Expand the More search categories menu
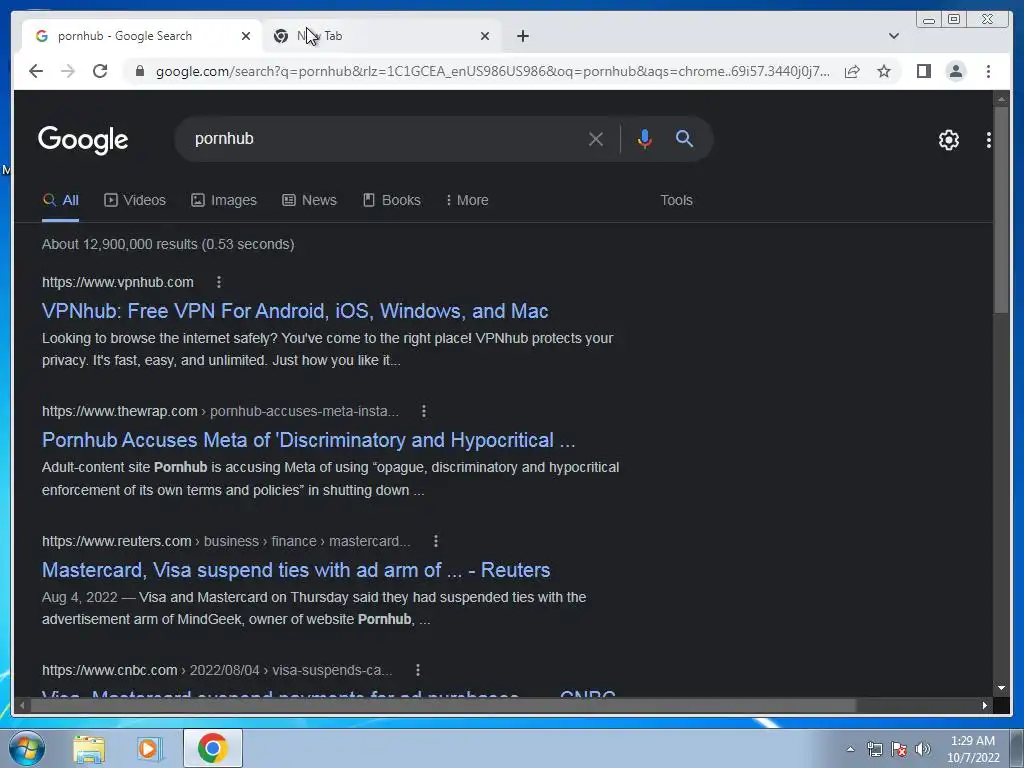Image resolution: width=1024 pixels, height=768 pixels. (x=468, y=200)
